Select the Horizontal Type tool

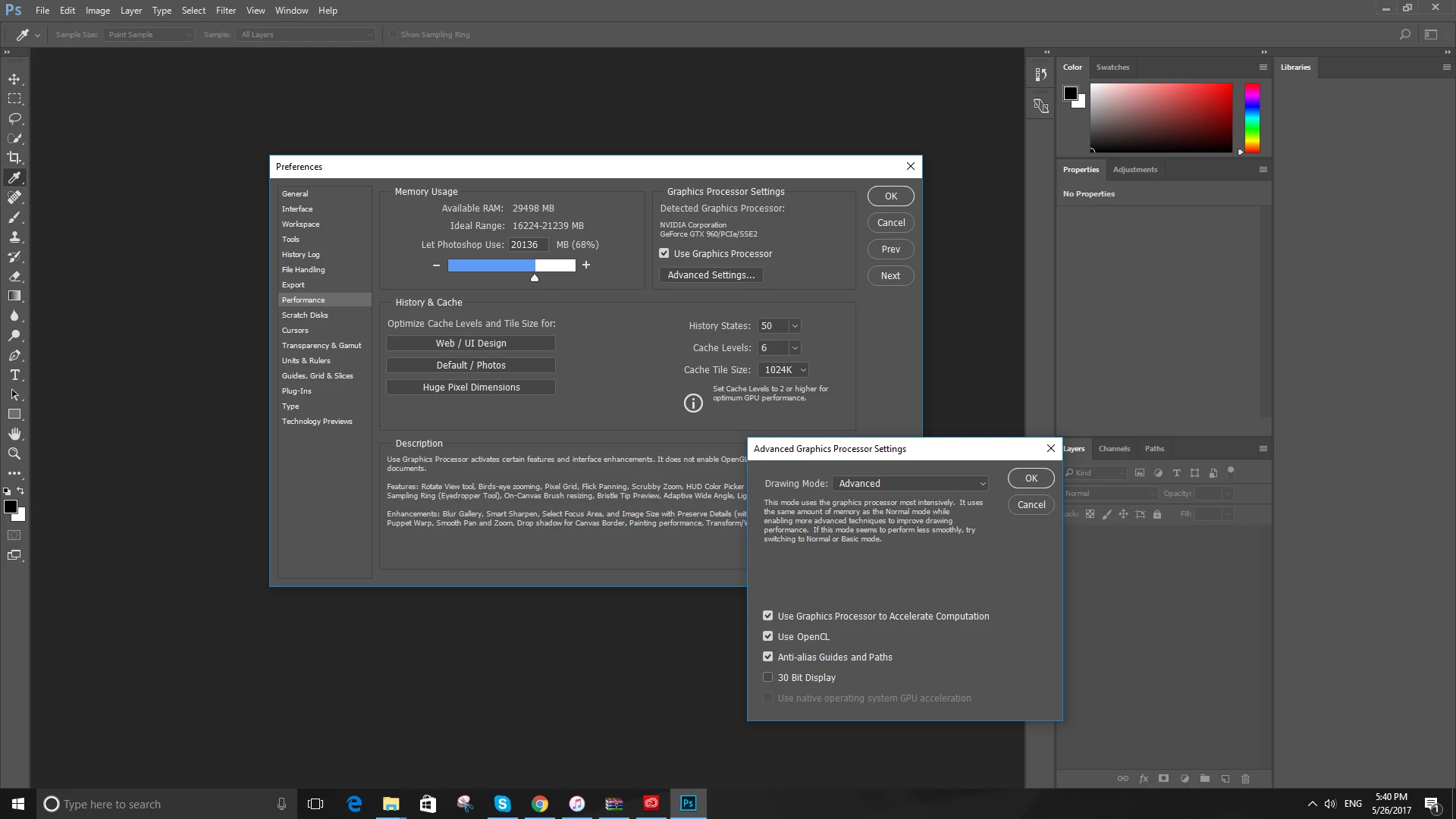point(14,375)
